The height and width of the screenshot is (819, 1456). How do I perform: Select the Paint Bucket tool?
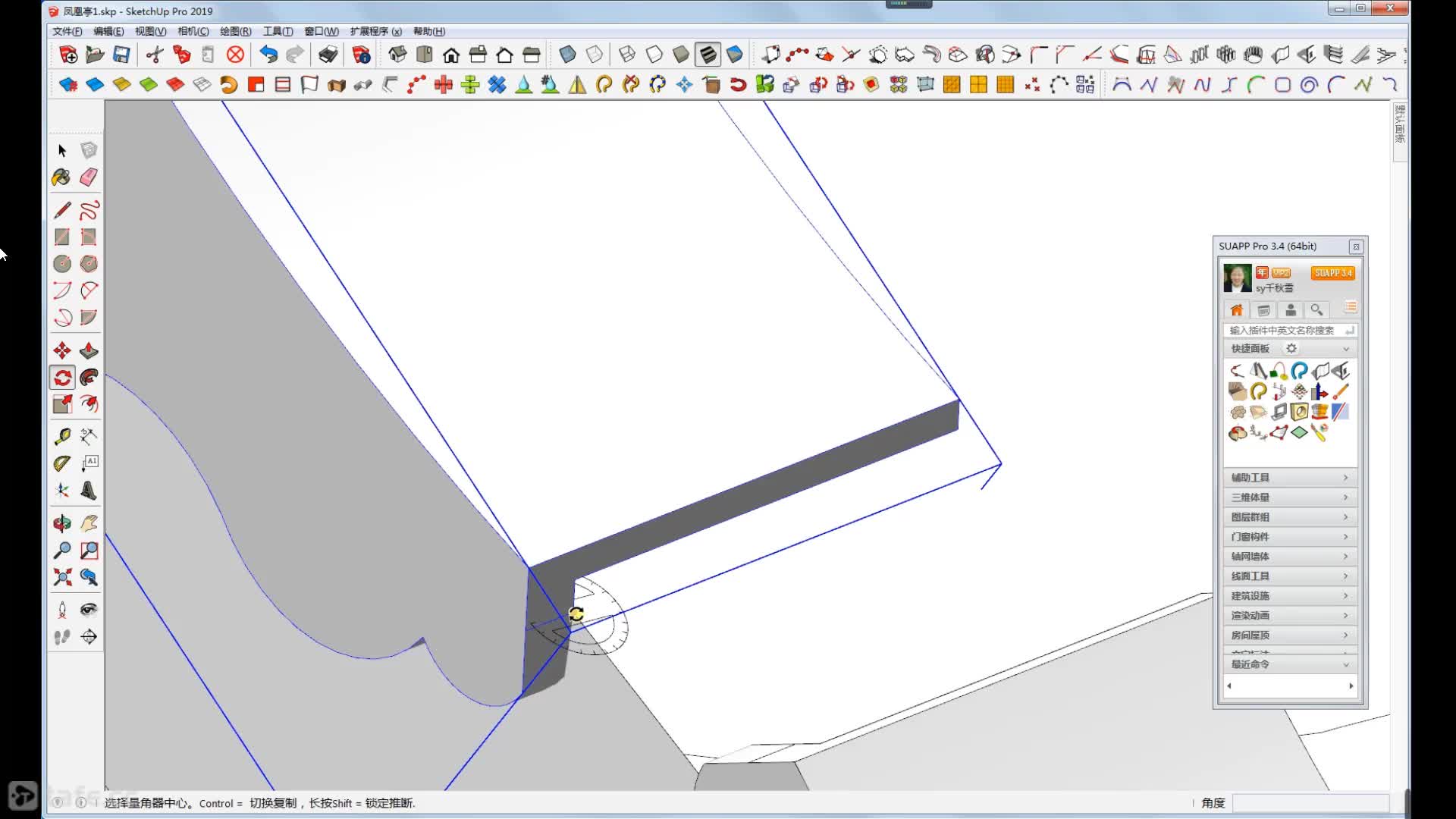62,177
